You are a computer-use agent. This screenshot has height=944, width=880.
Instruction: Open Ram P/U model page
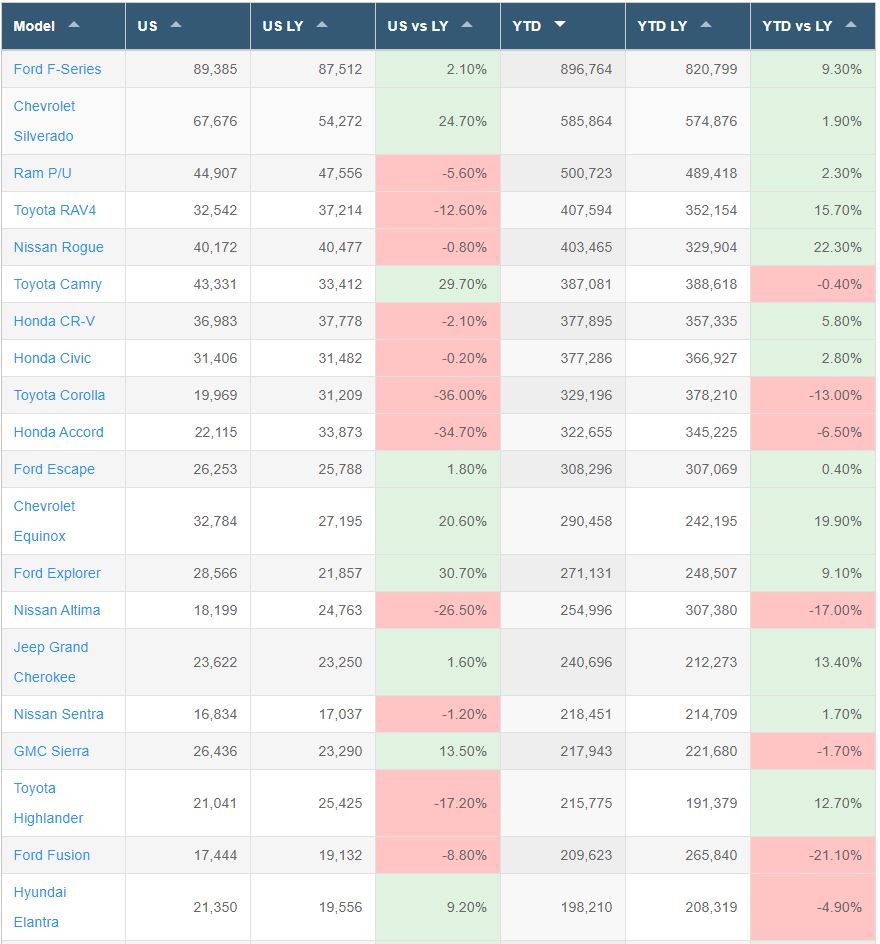point(42,173)
